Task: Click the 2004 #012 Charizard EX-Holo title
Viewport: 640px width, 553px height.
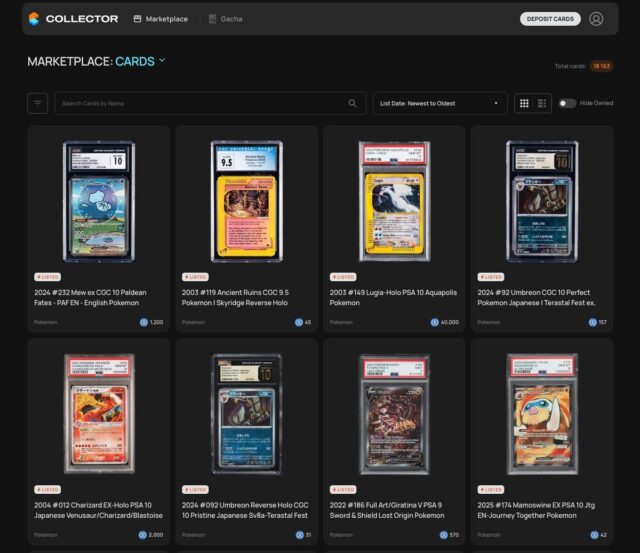Action: [98, 510]
